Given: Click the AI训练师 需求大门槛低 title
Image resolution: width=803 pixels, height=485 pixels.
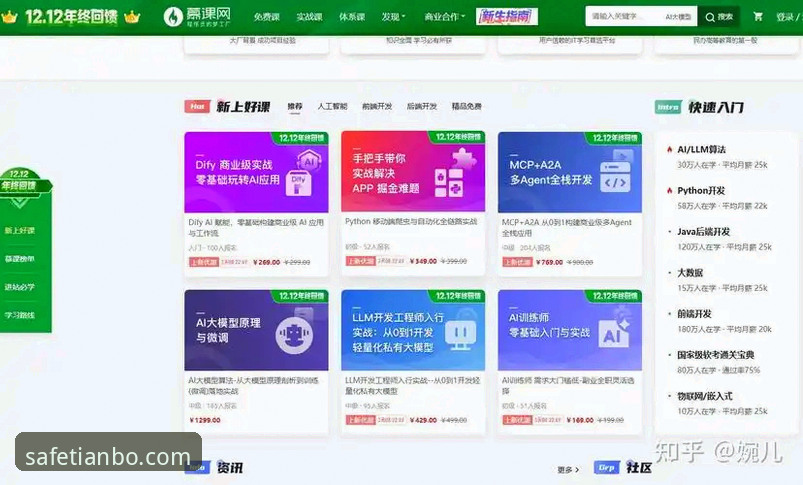Looking at the screenshot, I should pos(568,386).
